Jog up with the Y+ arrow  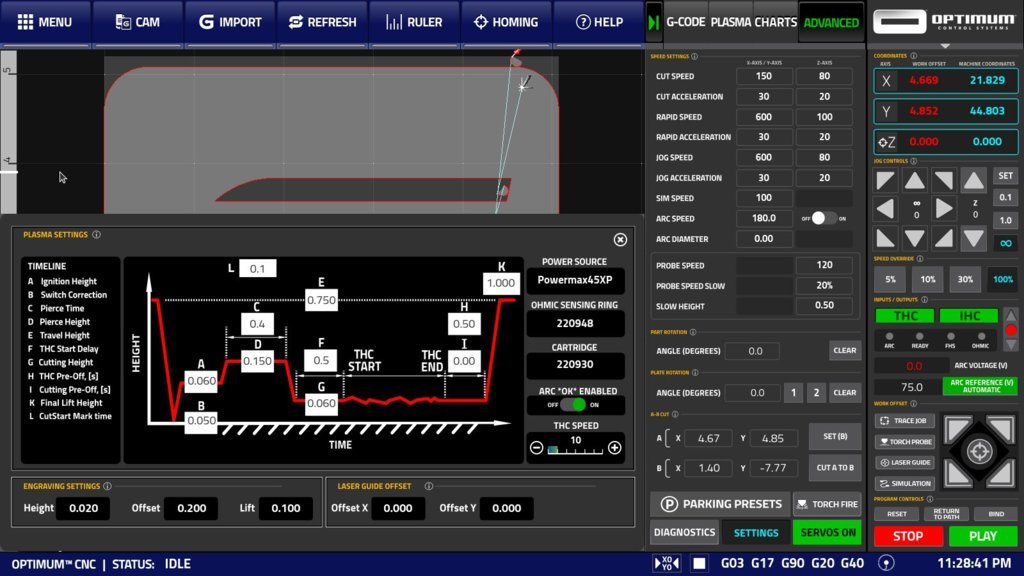point(914,181)
